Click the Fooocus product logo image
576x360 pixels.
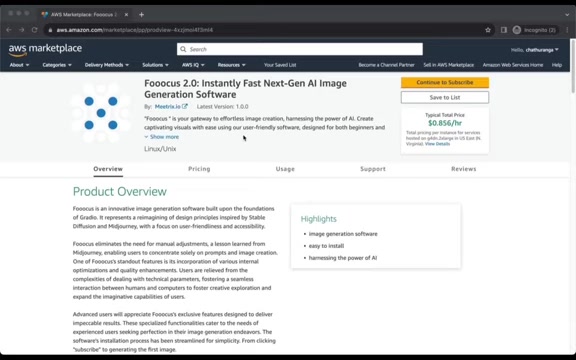tap(101, 113)
